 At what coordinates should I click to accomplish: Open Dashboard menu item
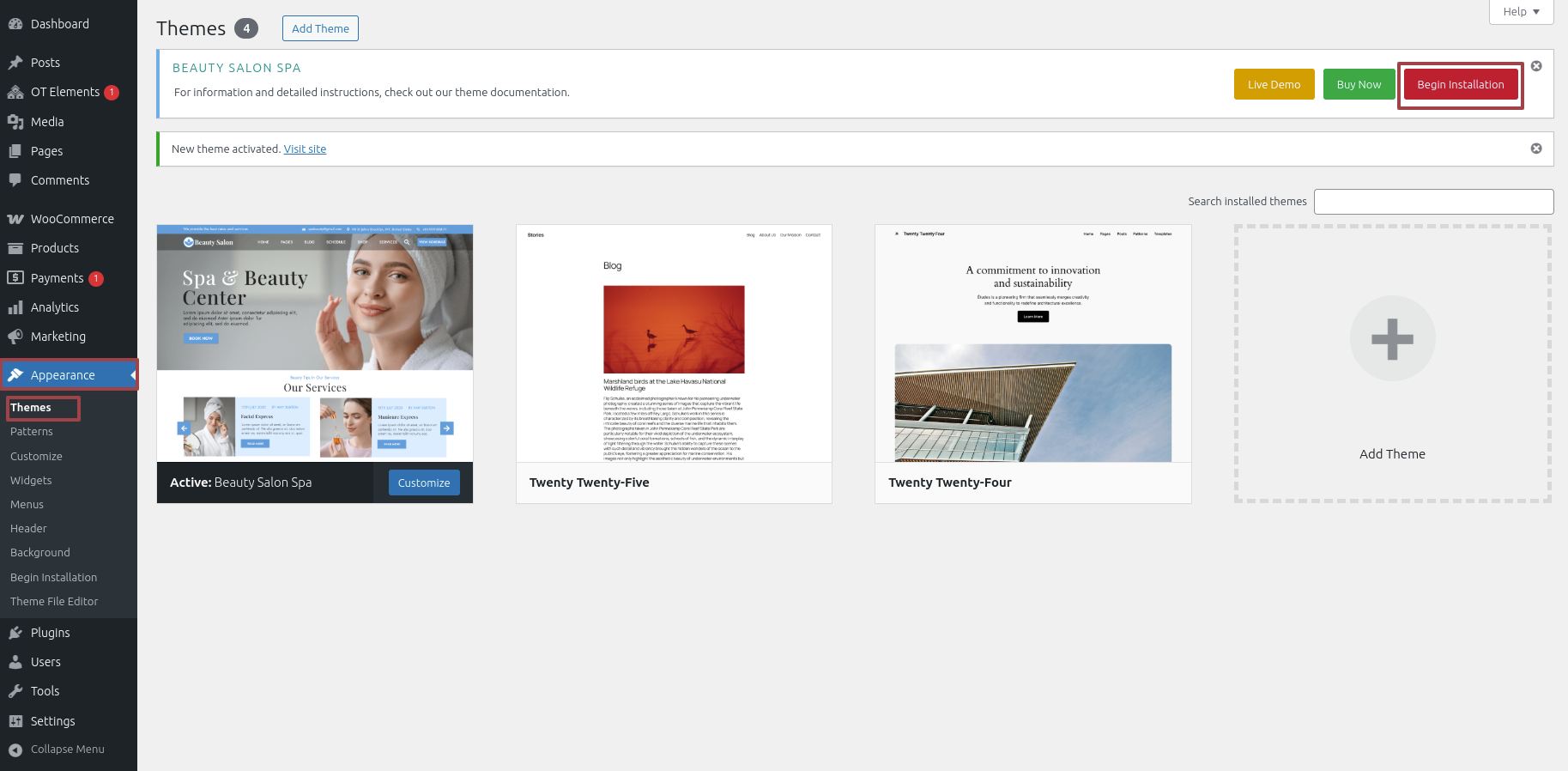tap(69, 24)
